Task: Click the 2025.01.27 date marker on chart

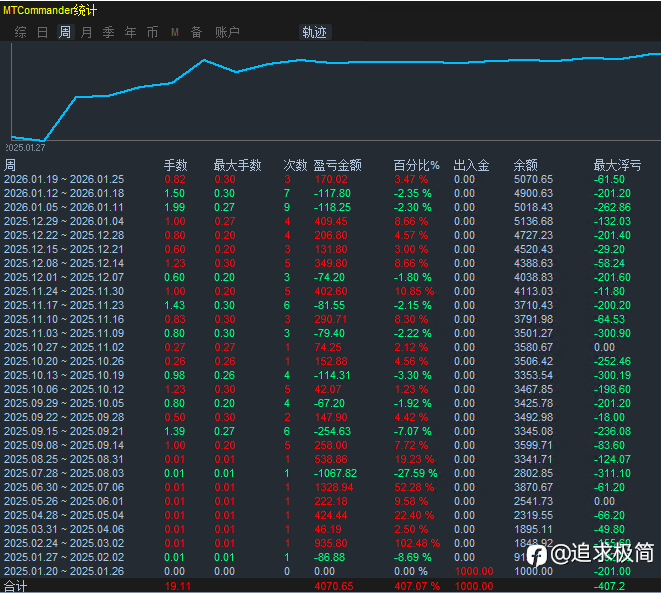Action: pos(24,147)
